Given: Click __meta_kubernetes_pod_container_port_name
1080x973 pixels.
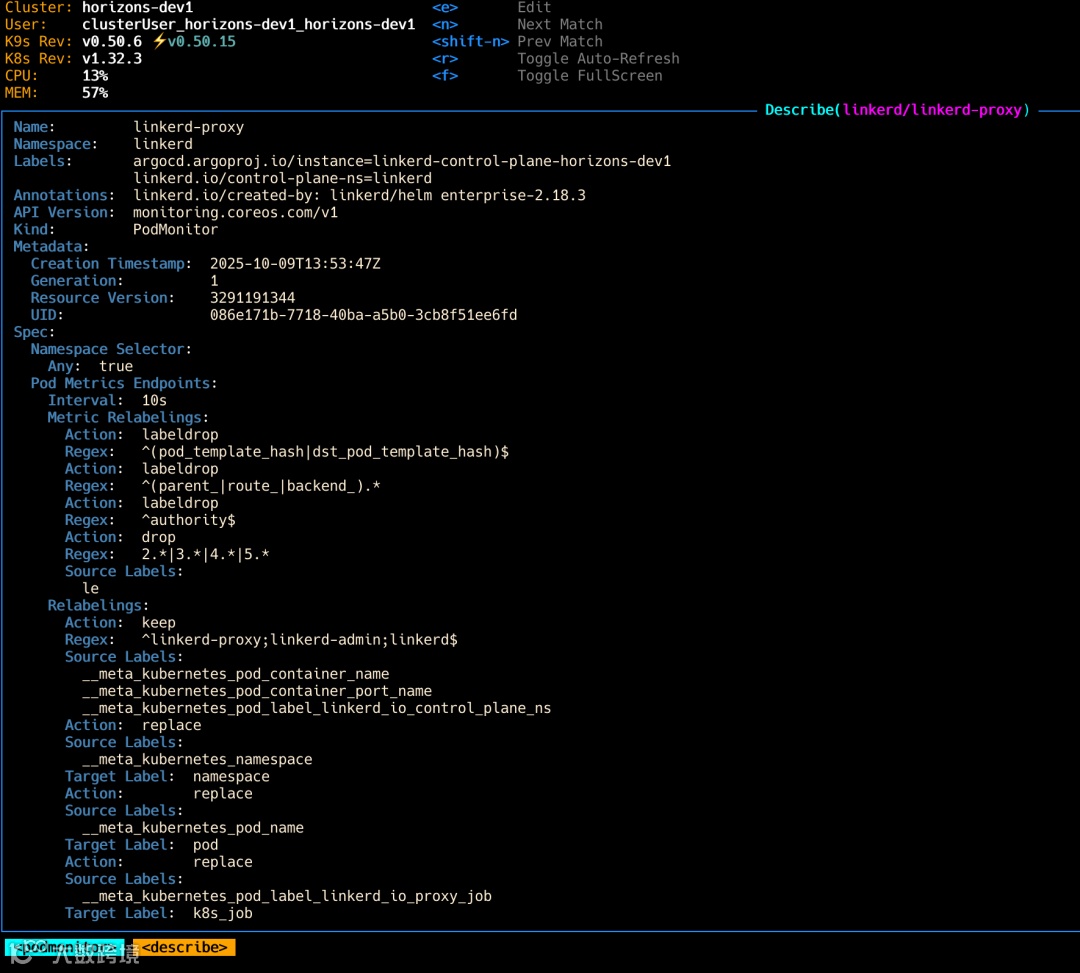Looking at the screenshot, I should point(257,691).
